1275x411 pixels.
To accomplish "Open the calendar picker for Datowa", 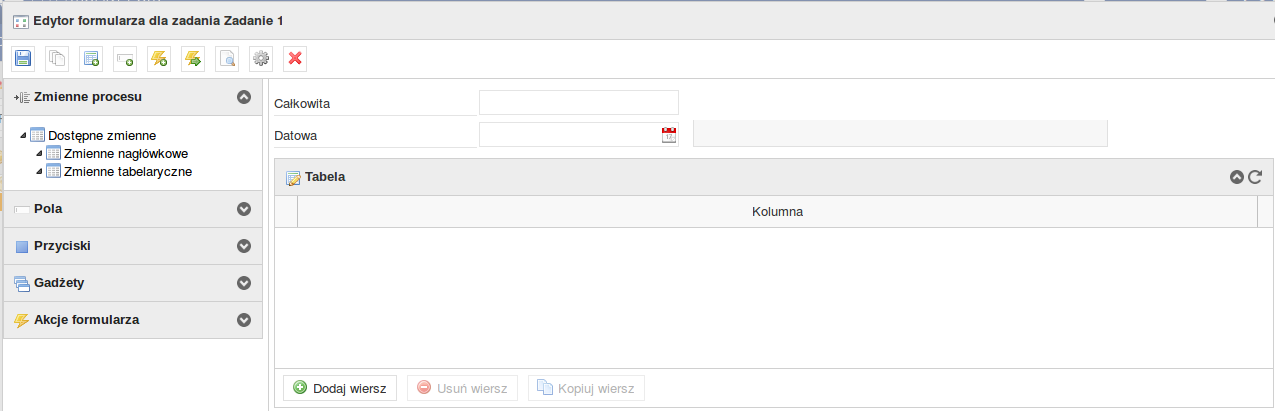I will [x=669, y=135].
